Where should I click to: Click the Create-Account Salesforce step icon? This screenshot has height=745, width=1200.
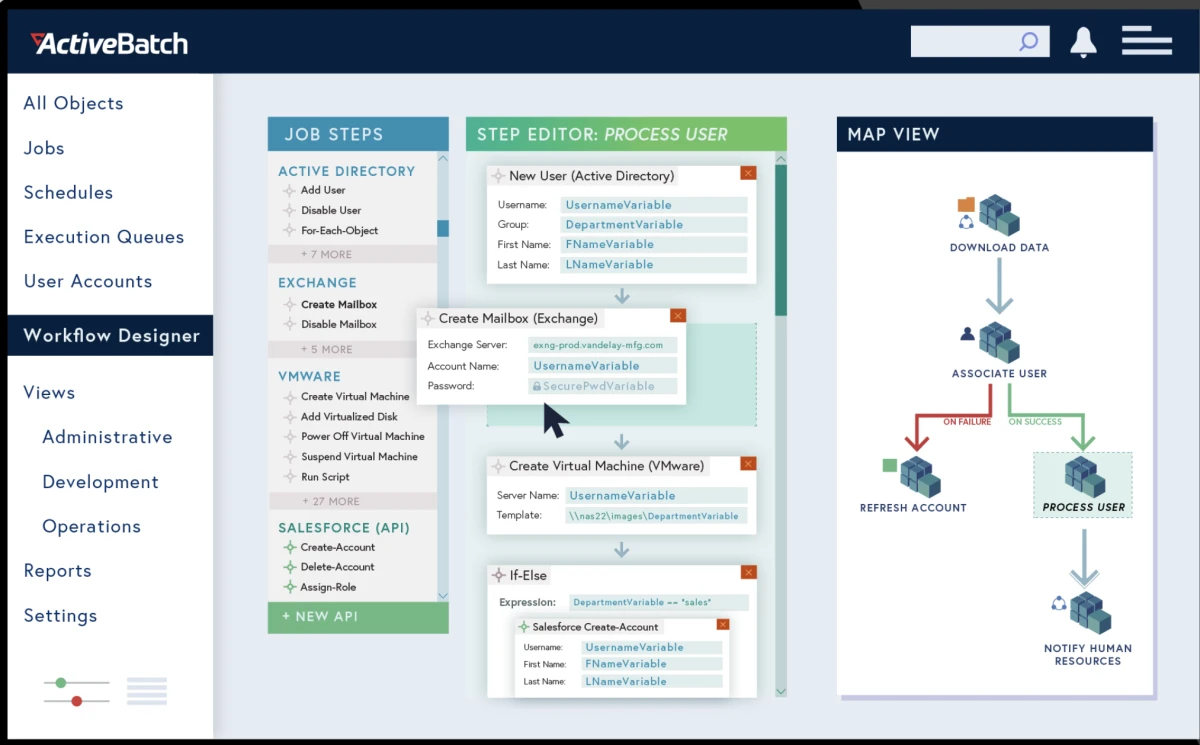pyautogui.click(x=290, y=547)
